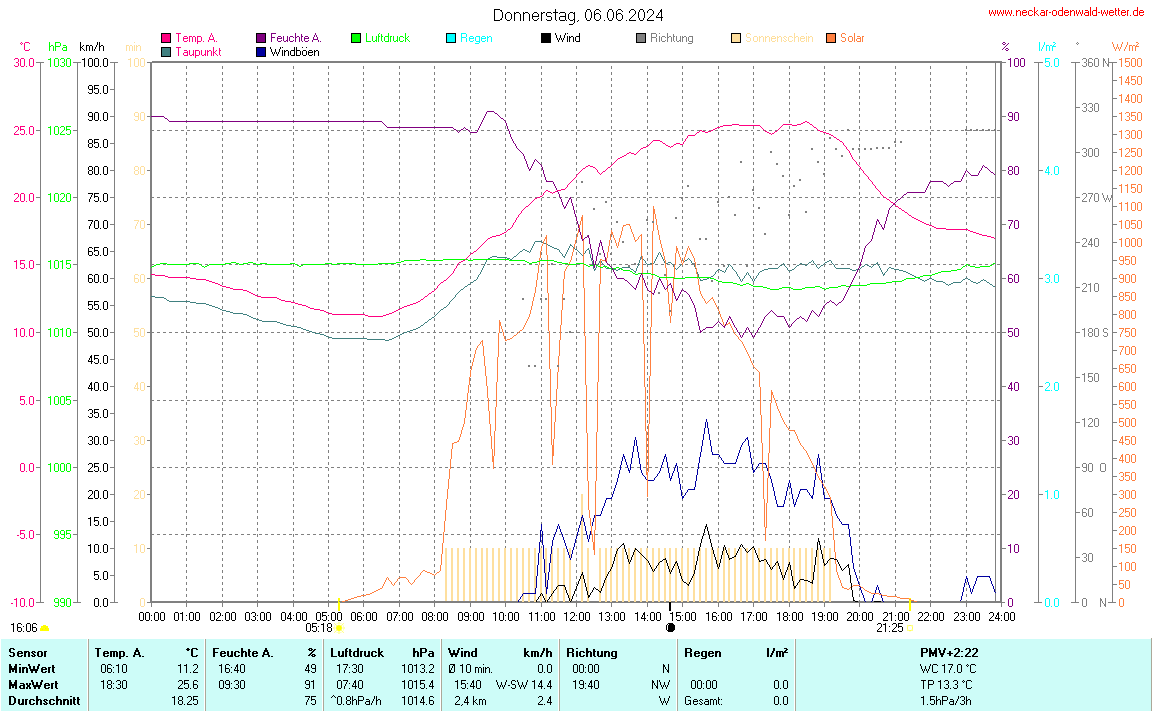The image size is (1152, 711).
Task: Click the blue Windböen legend swatch
Action: click(x=261, y=52)
